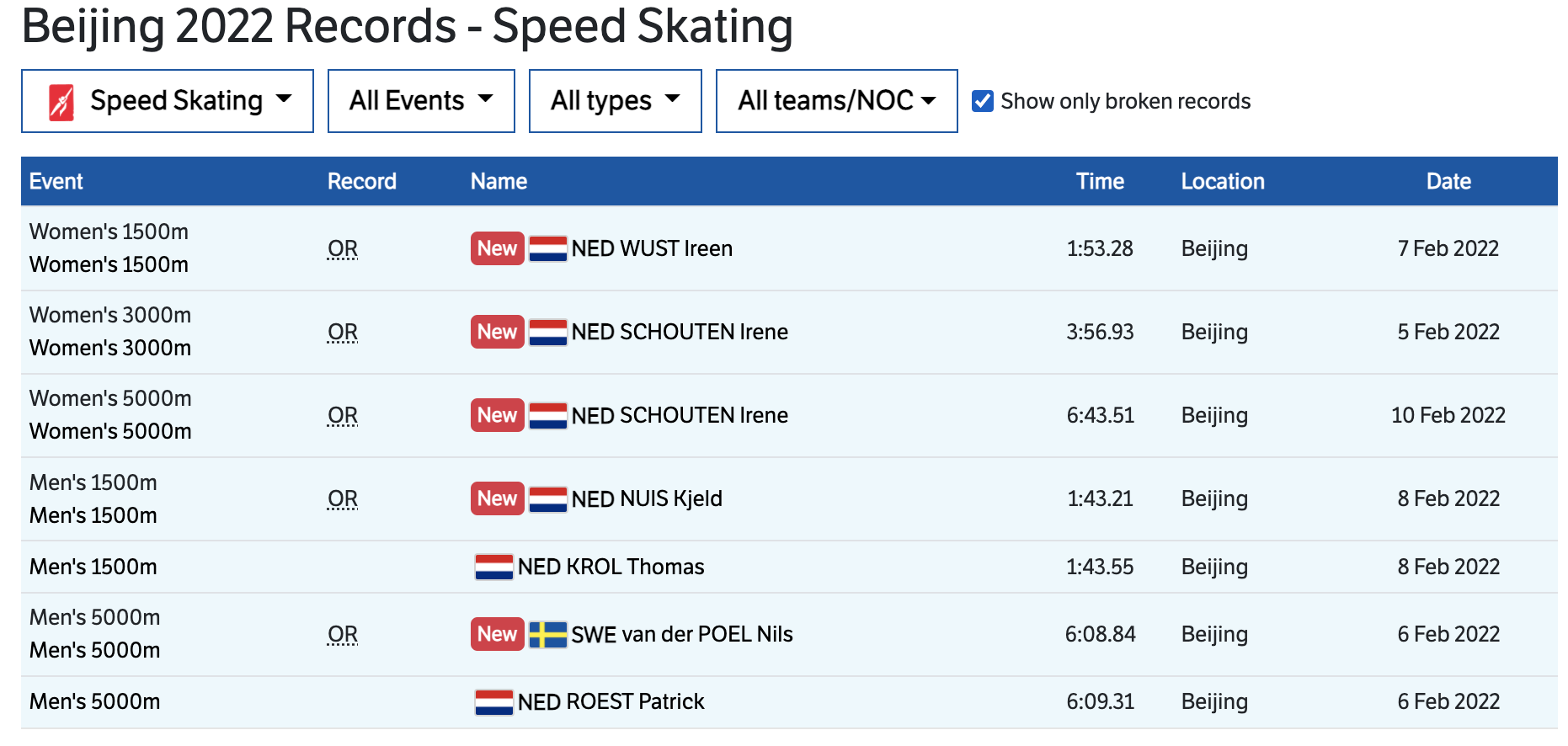Click the Time column header
The width and height of the screenshot is (1568, 746).
pos(1100,182)
